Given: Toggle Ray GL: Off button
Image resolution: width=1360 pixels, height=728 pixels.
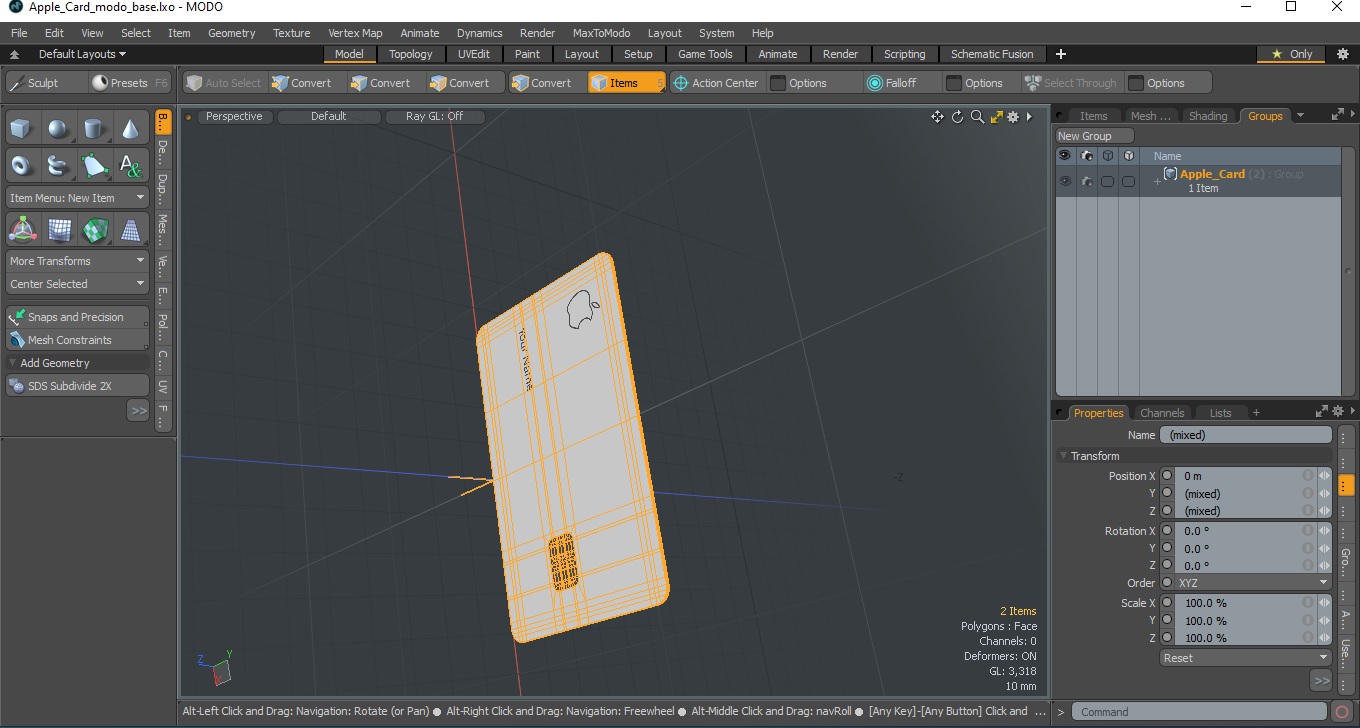Looking at the screenshot, I should [x=434, y=116].
